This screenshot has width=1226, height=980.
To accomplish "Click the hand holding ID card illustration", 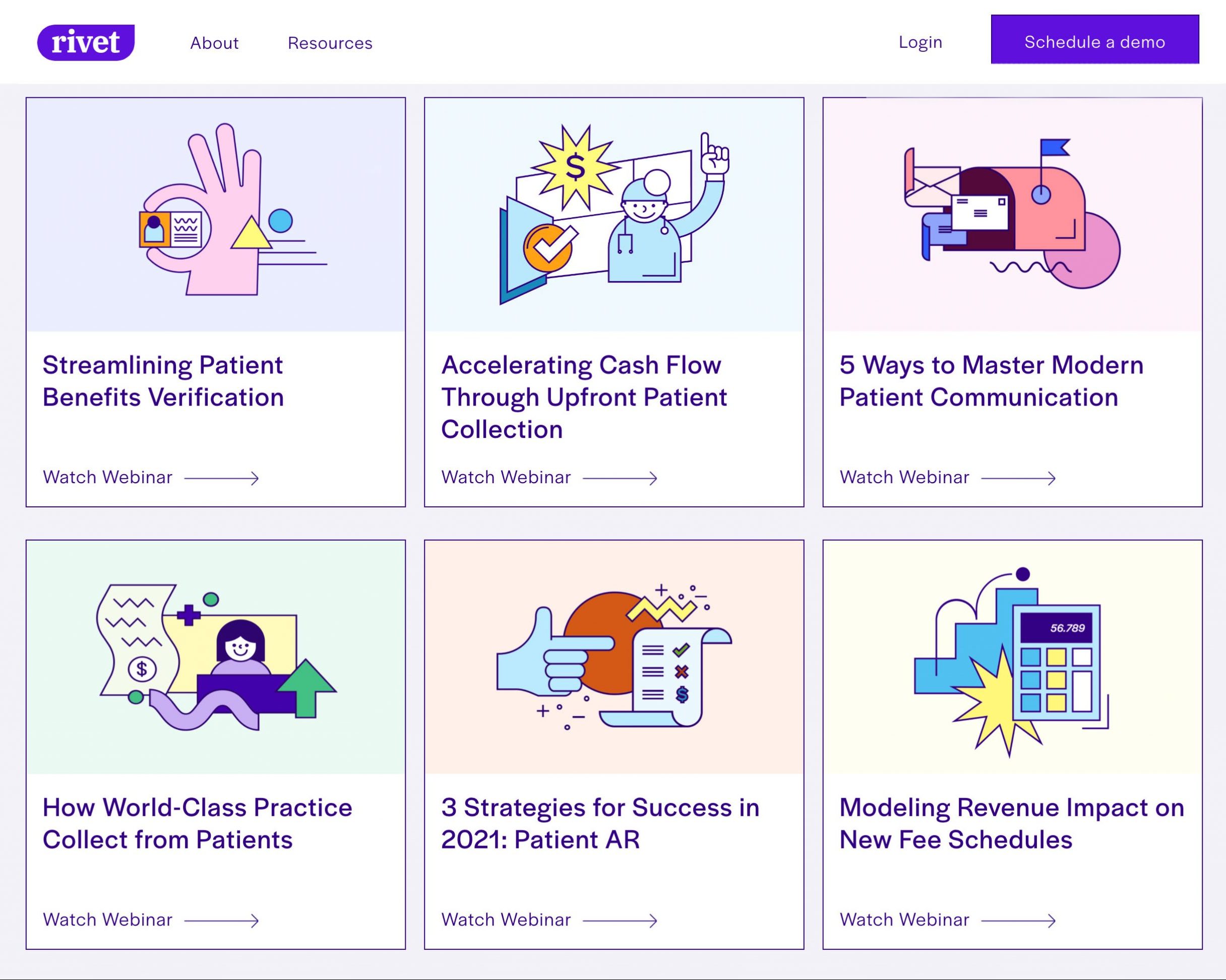I will (216, 214).
